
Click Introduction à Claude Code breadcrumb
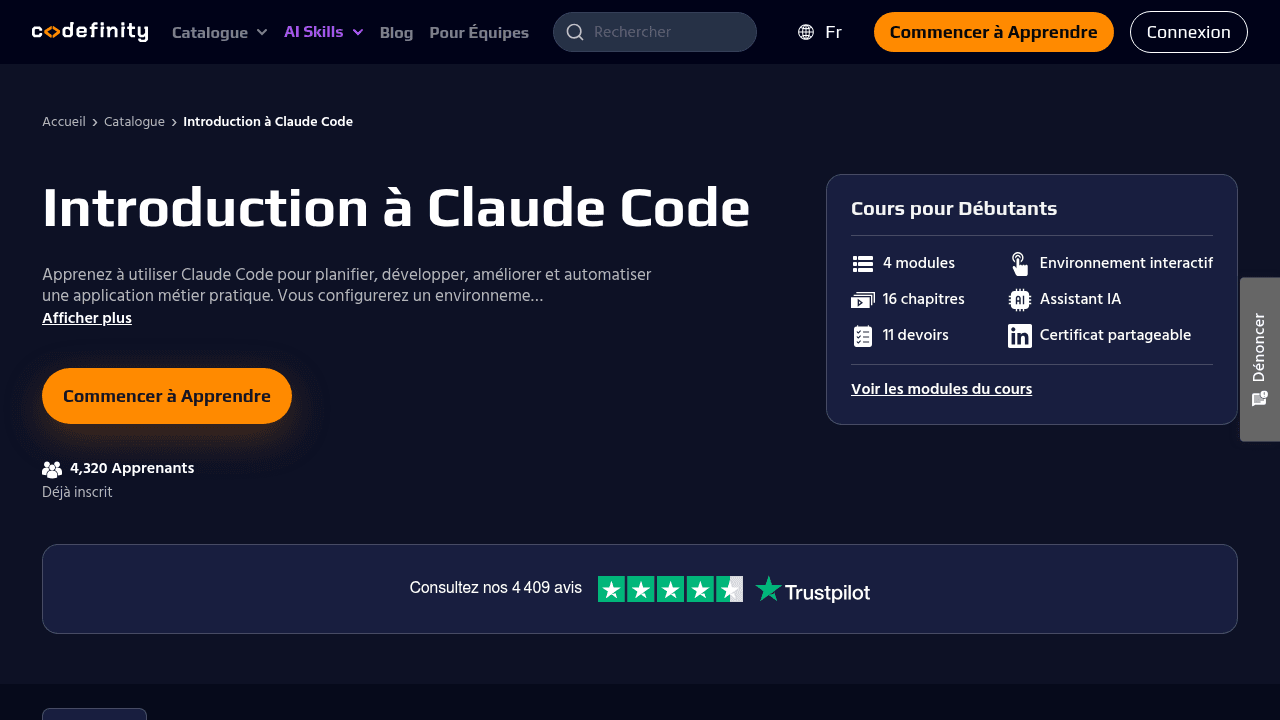click(268, 122)
